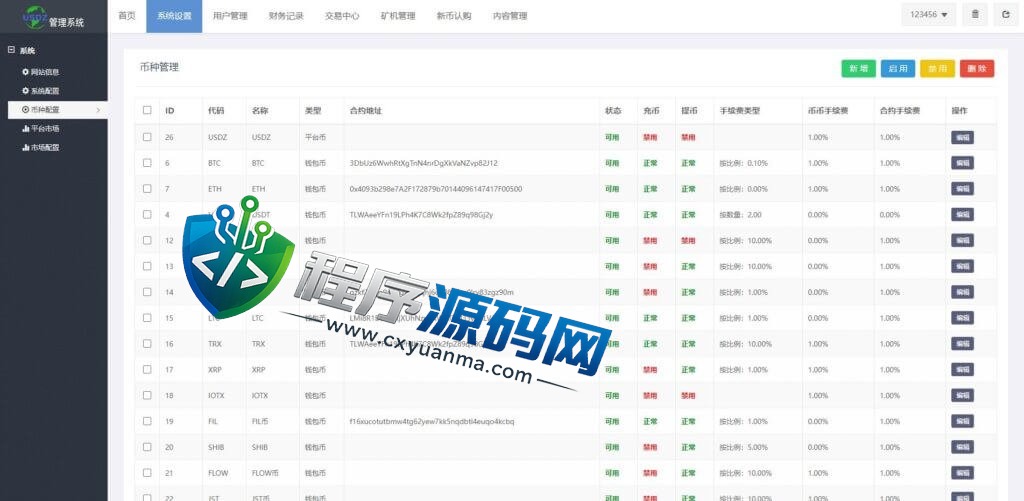
Task: Click the green 新增 button
Action: click(858, 69)
